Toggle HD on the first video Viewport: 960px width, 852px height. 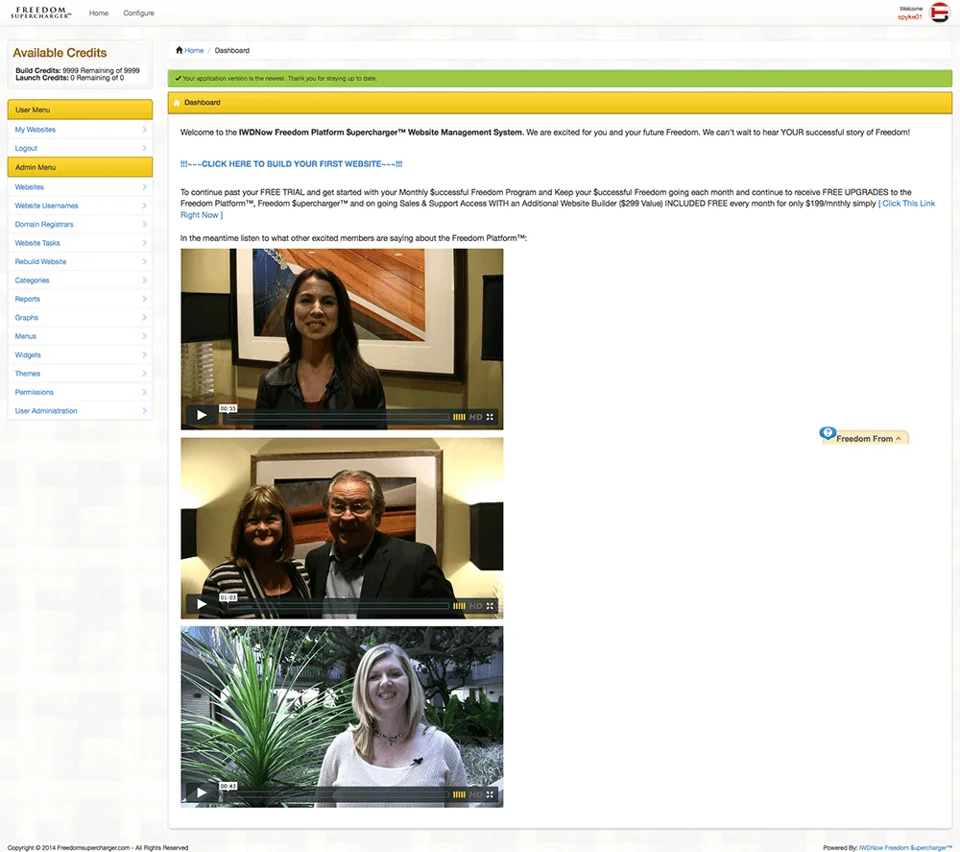pos(476,417)
